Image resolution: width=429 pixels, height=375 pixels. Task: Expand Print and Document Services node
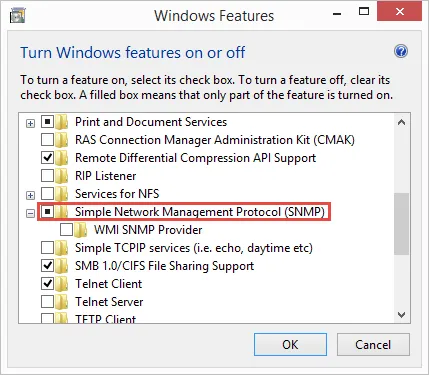(30, 124)
